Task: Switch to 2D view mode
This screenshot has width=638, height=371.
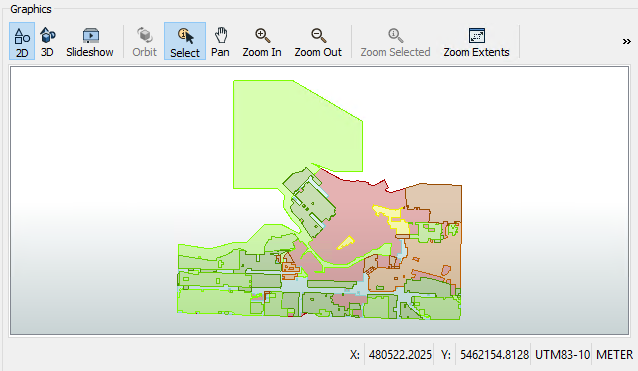Action: 22,41
